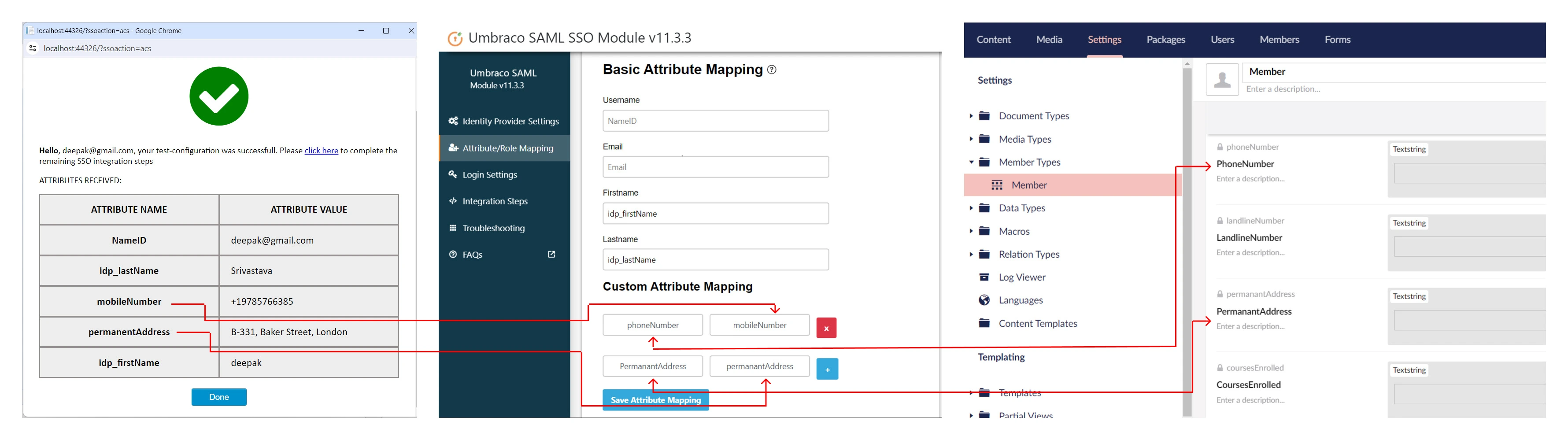Click the Languages globe icon

pyautogui.click(x=984, y=300)
